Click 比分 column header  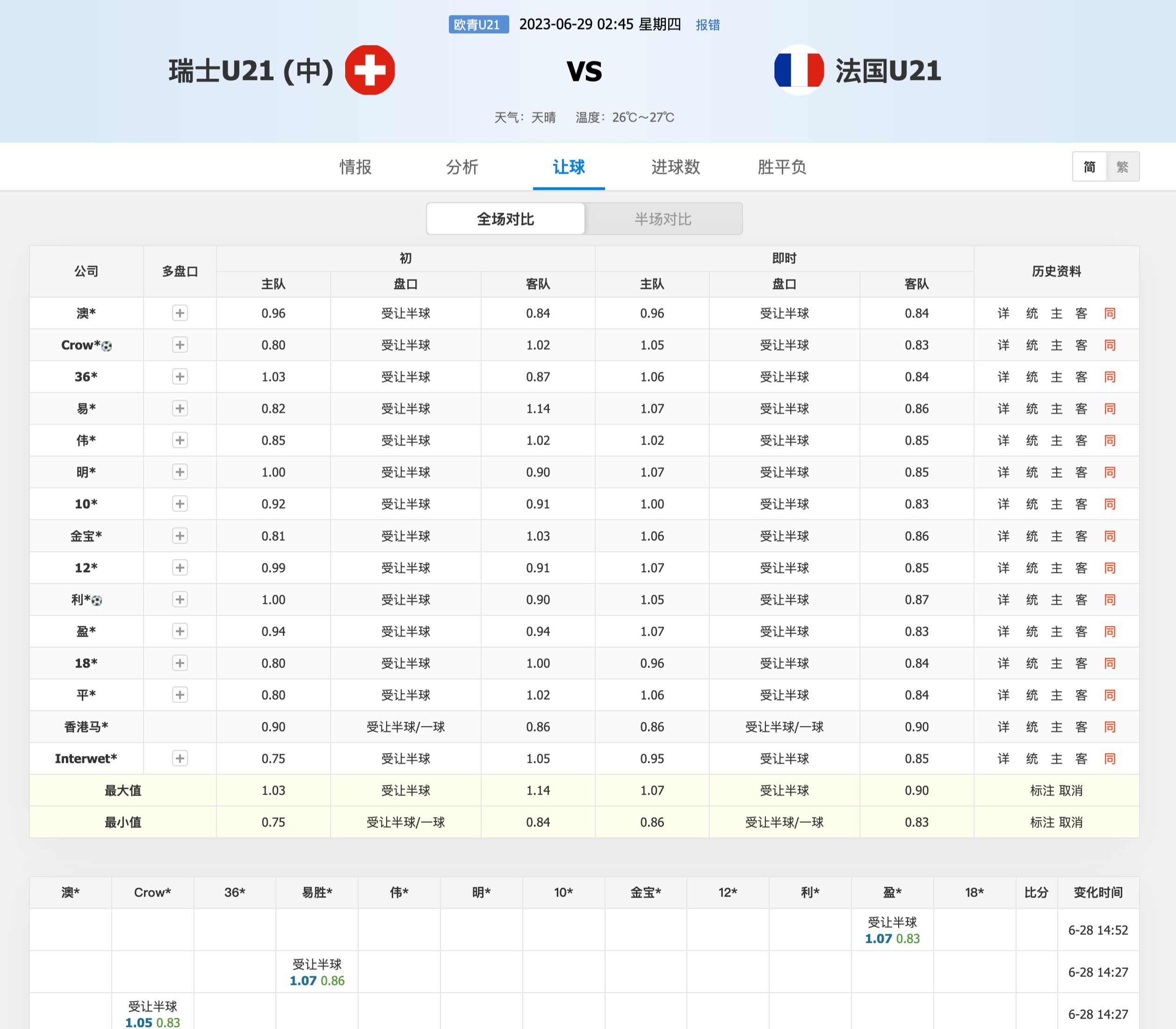click(1037, 892)
